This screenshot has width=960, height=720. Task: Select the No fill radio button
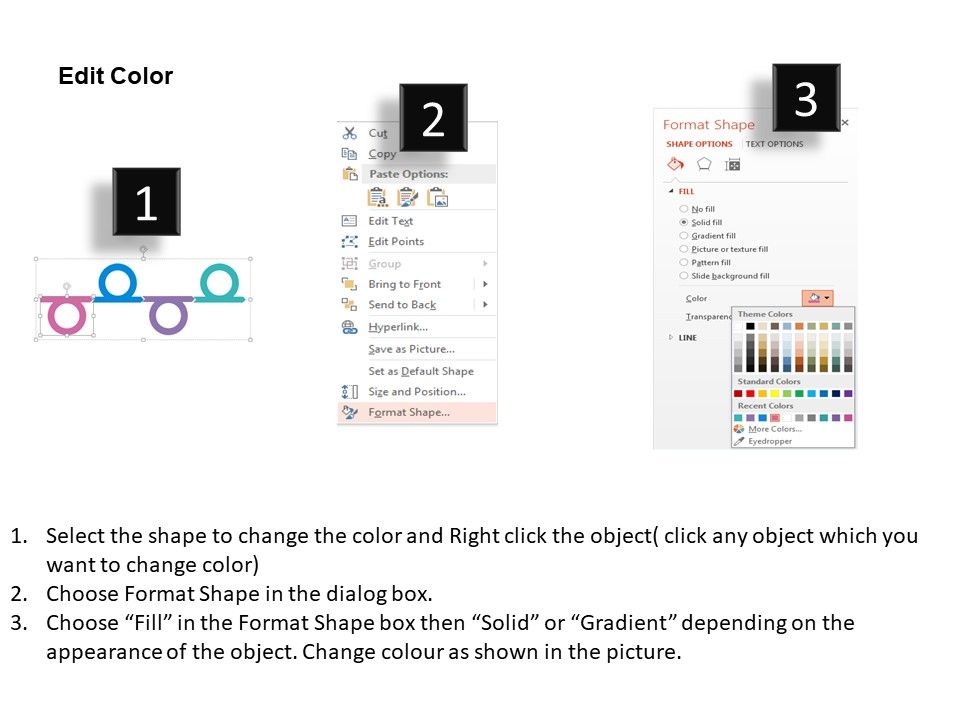(684, 209)
